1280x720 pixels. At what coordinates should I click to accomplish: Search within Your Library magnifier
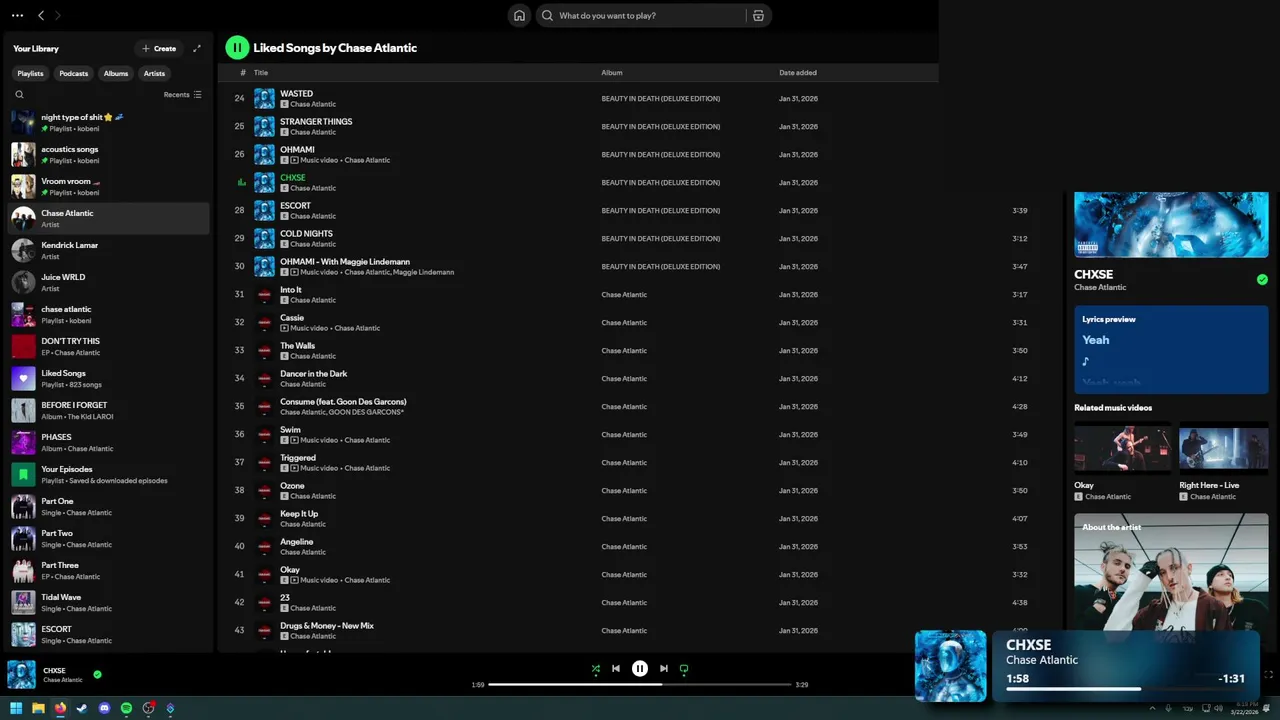(19, 95)
